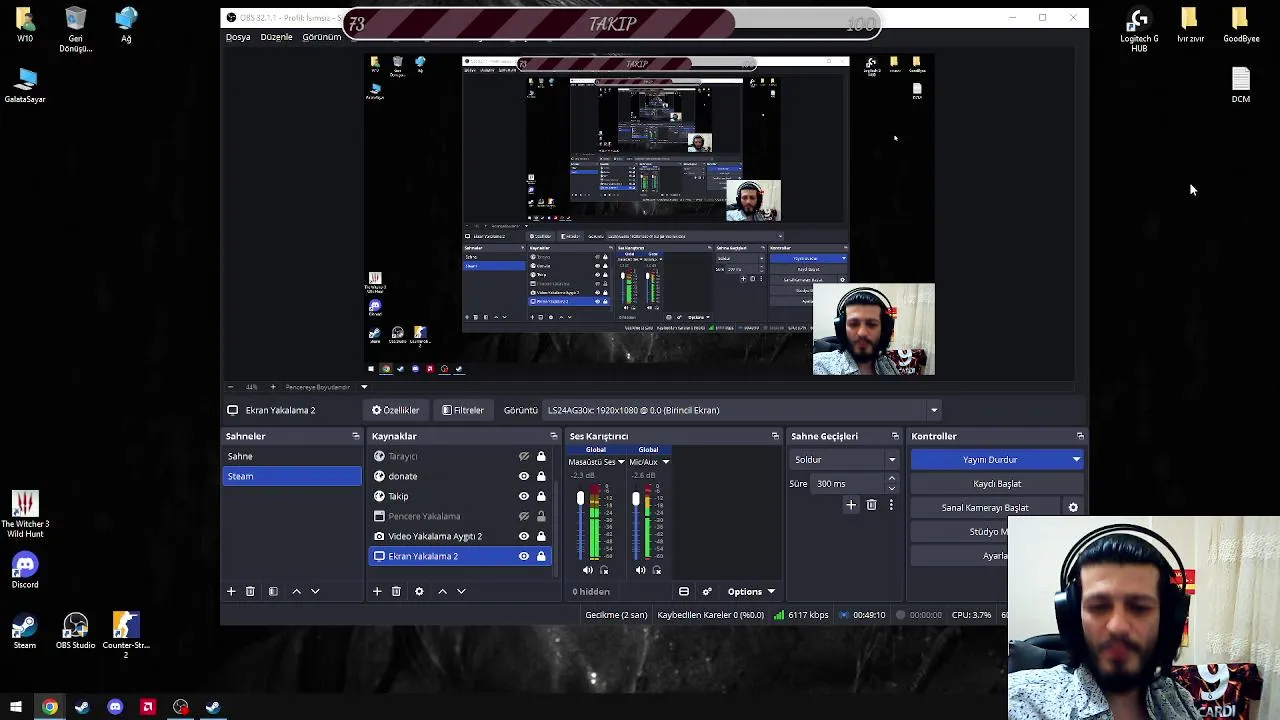Click the Masaüstü Ses volume slider

pos(580,524)
